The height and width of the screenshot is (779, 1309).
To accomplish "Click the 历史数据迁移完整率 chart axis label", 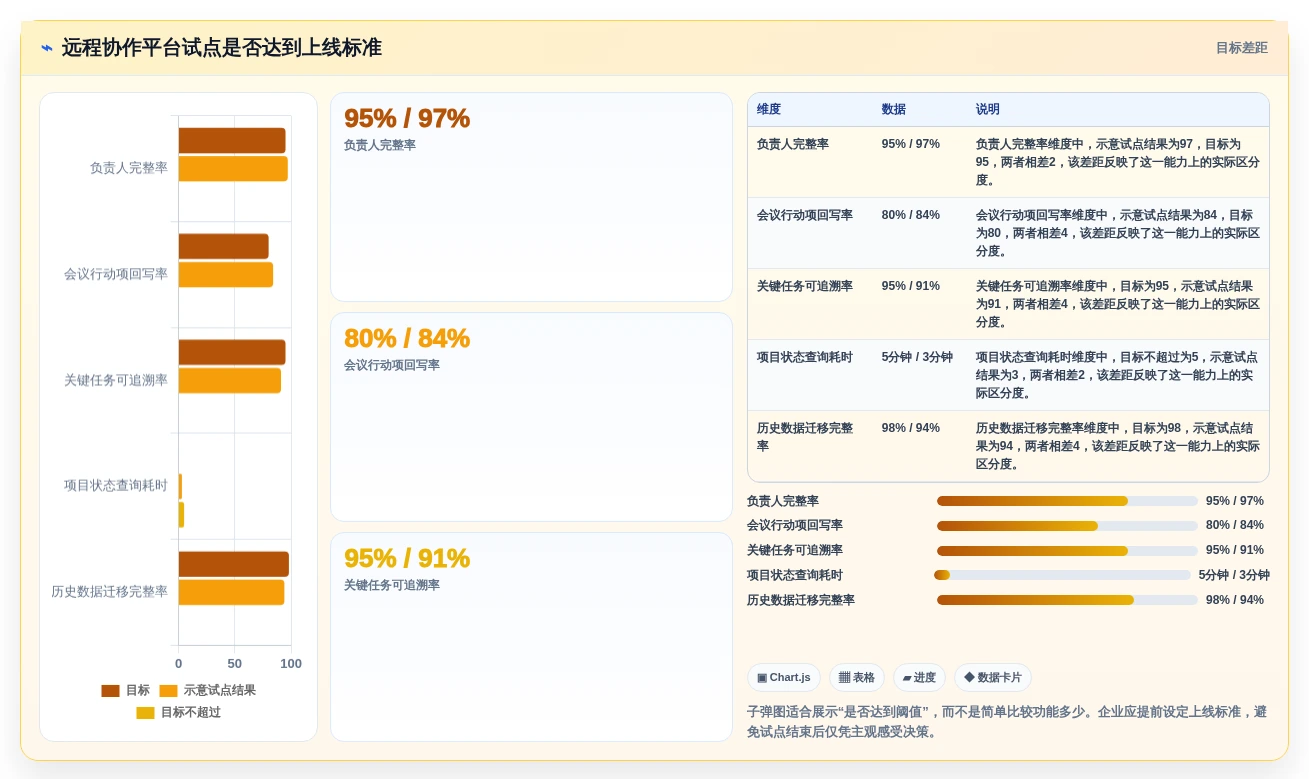I will pos(110,592).
